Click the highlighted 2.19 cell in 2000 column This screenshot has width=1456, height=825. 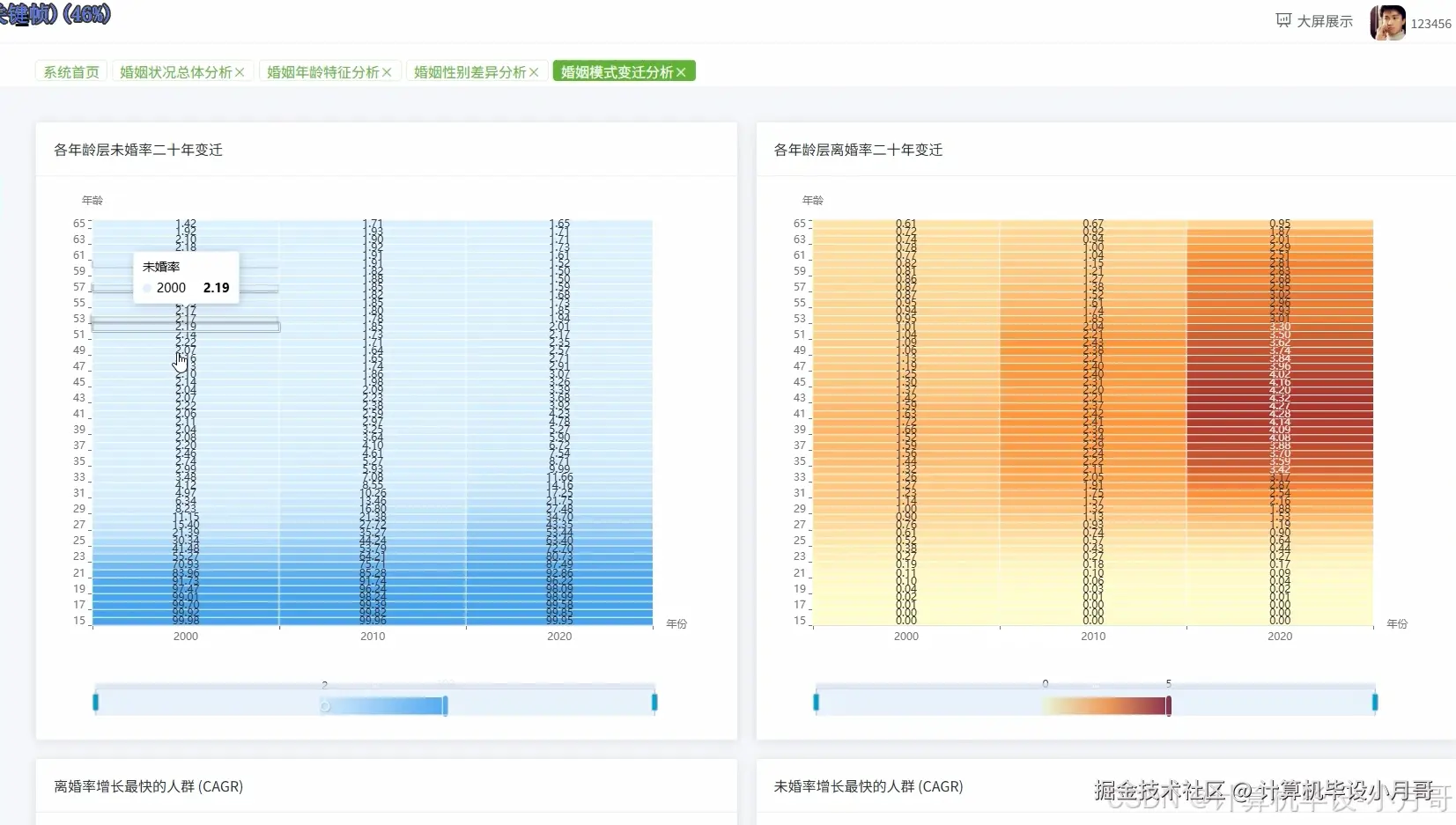pos(186,327)
